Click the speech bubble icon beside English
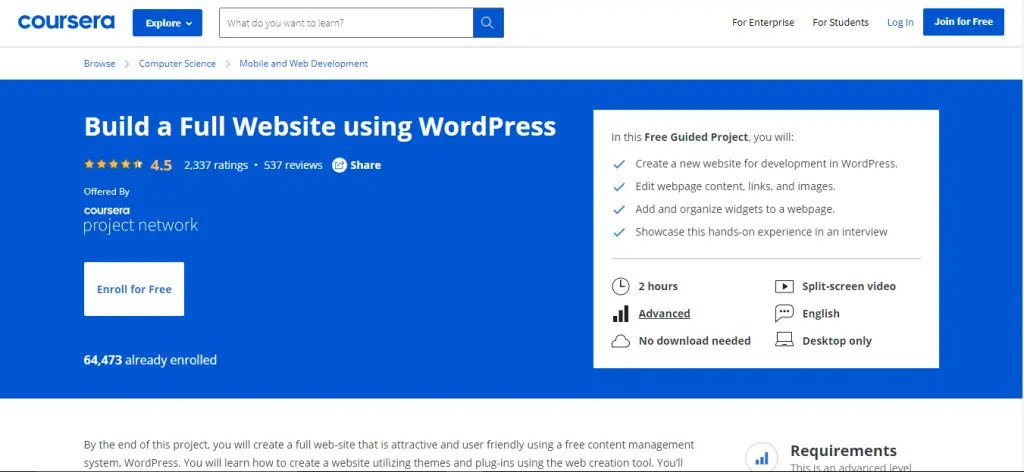The image size is (1024, 472). point(784,314)
